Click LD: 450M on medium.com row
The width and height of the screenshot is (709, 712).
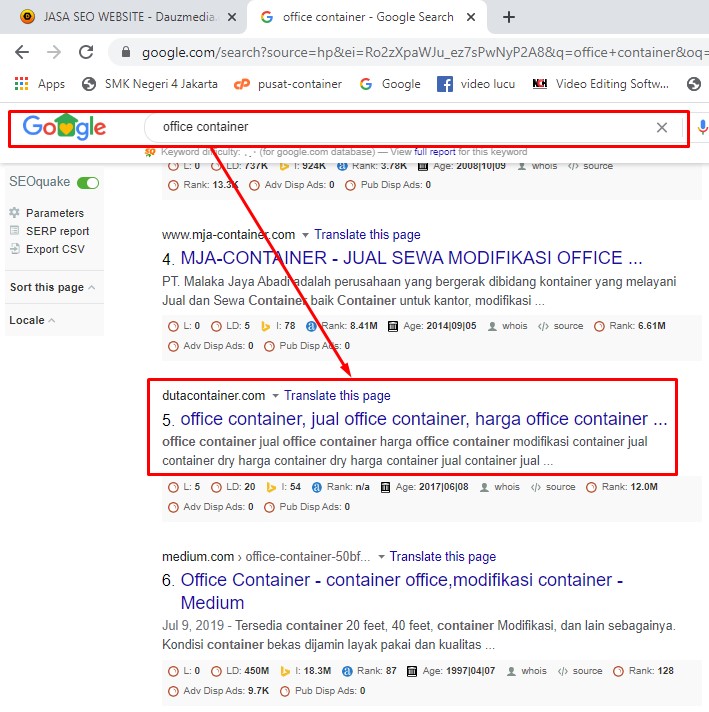(x=240, y=671)
